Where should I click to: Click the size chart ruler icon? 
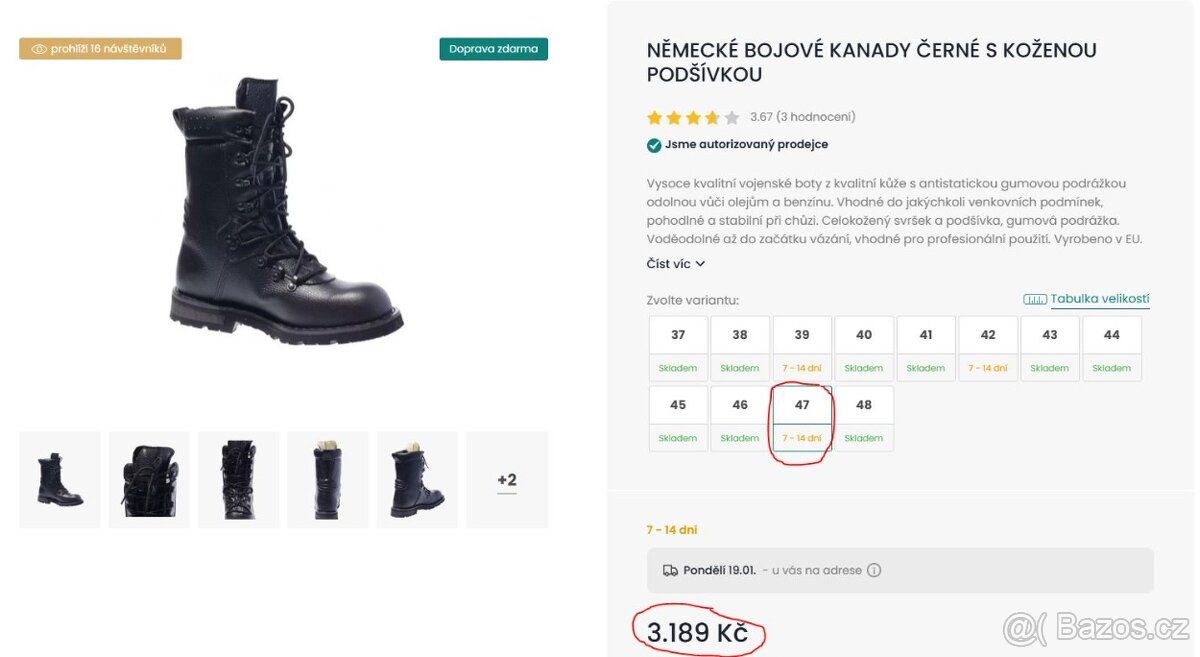click(1035, 298)
